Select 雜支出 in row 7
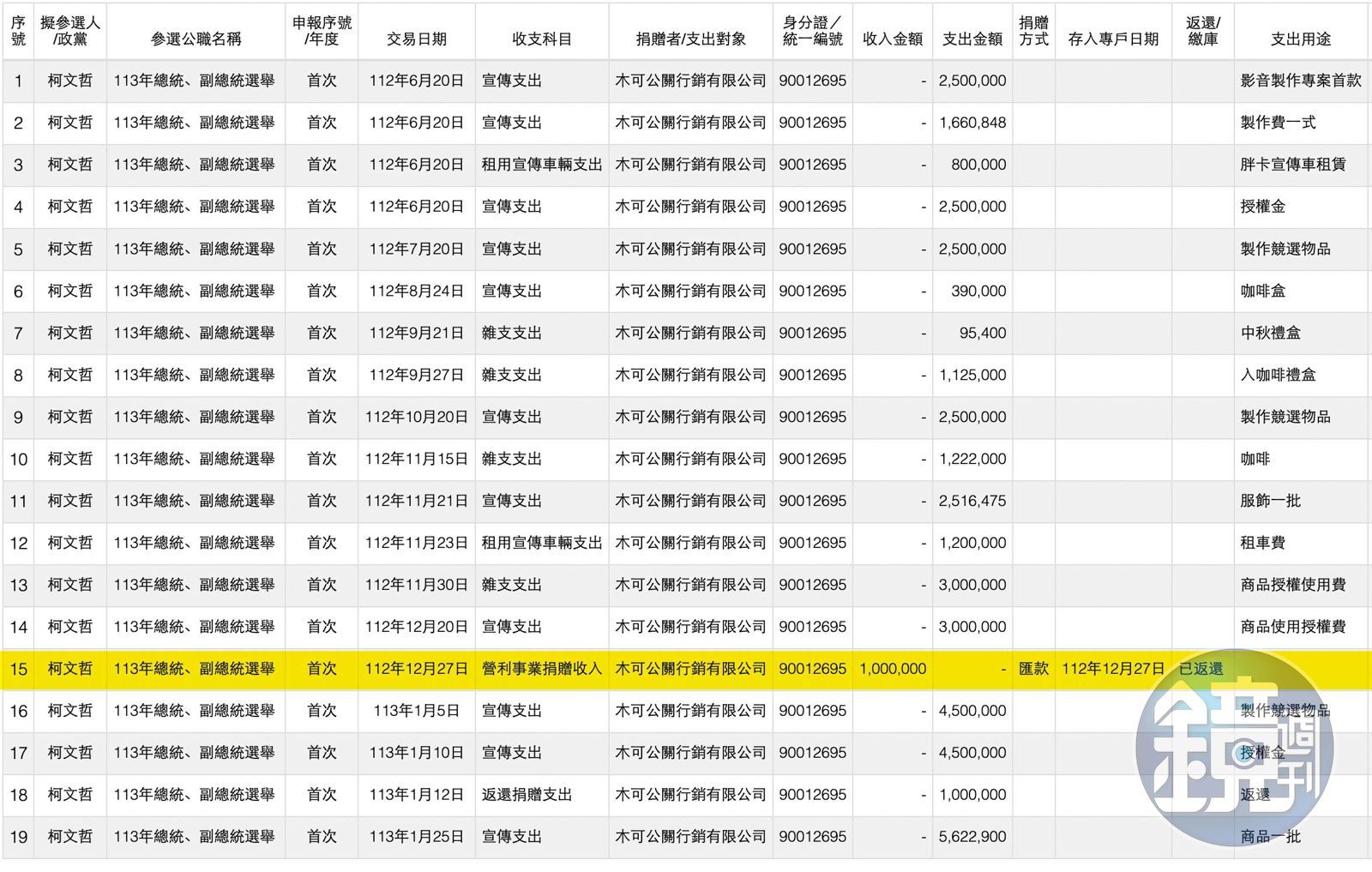Viewport: 1372px width, 872px height. (x=511, y=333)
